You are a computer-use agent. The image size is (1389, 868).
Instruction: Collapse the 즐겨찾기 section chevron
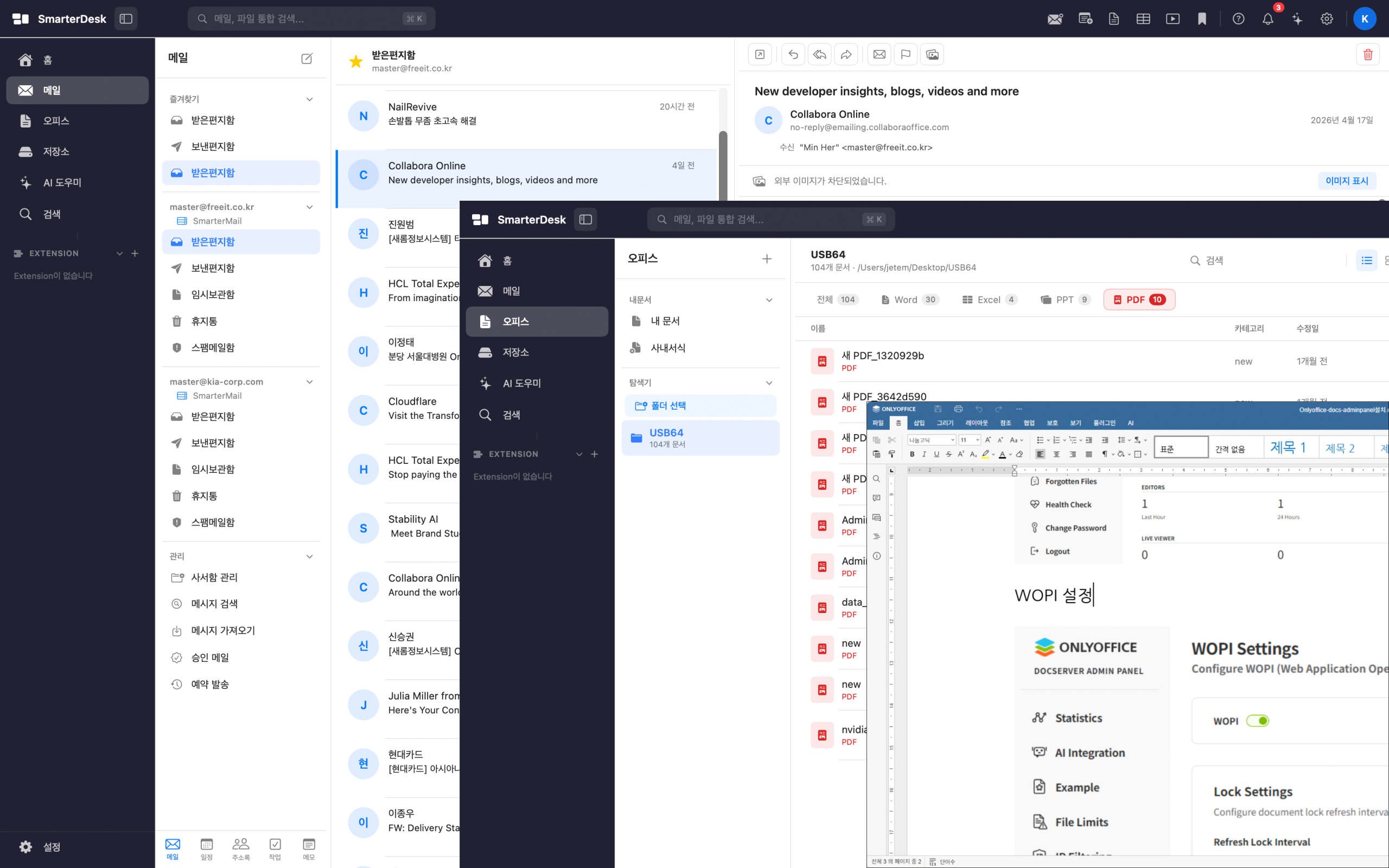coord(309,99)
